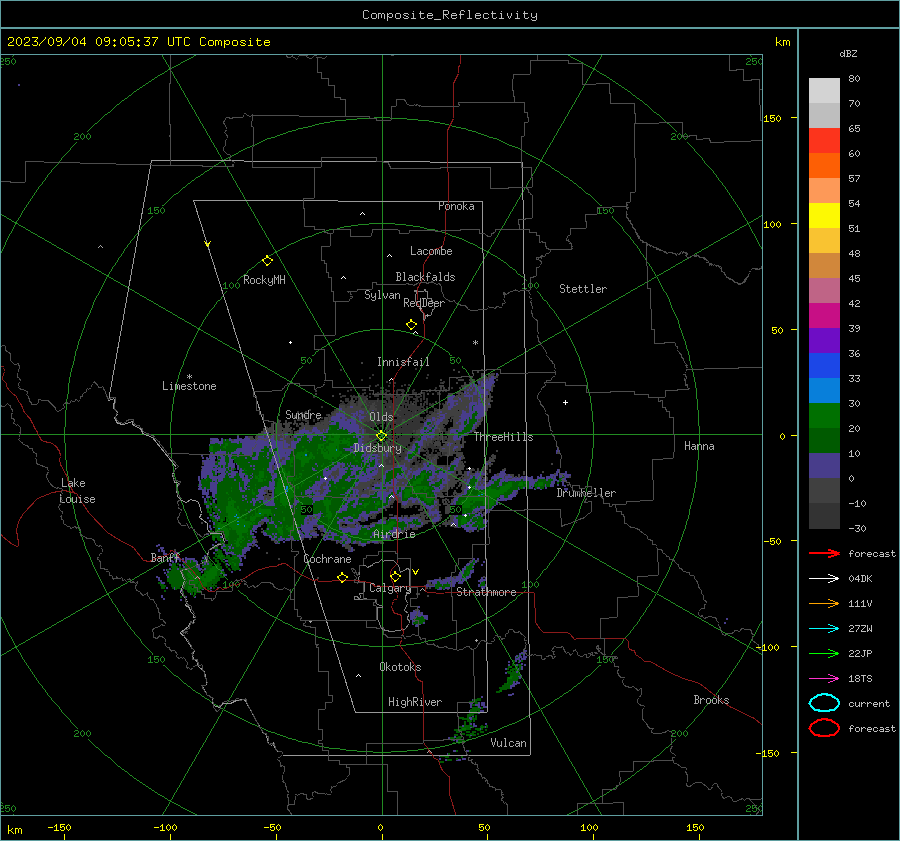Click the Stettler city label

(583, 289)
